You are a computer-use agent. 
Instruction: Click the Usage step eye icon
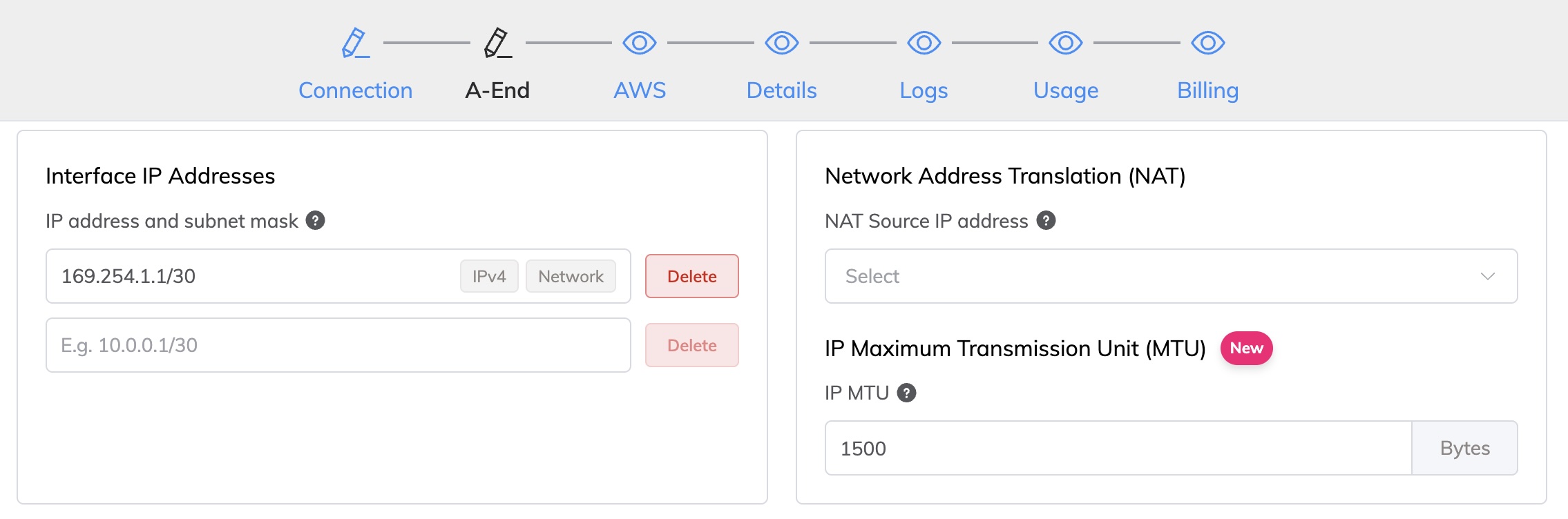click(1066, 43)
